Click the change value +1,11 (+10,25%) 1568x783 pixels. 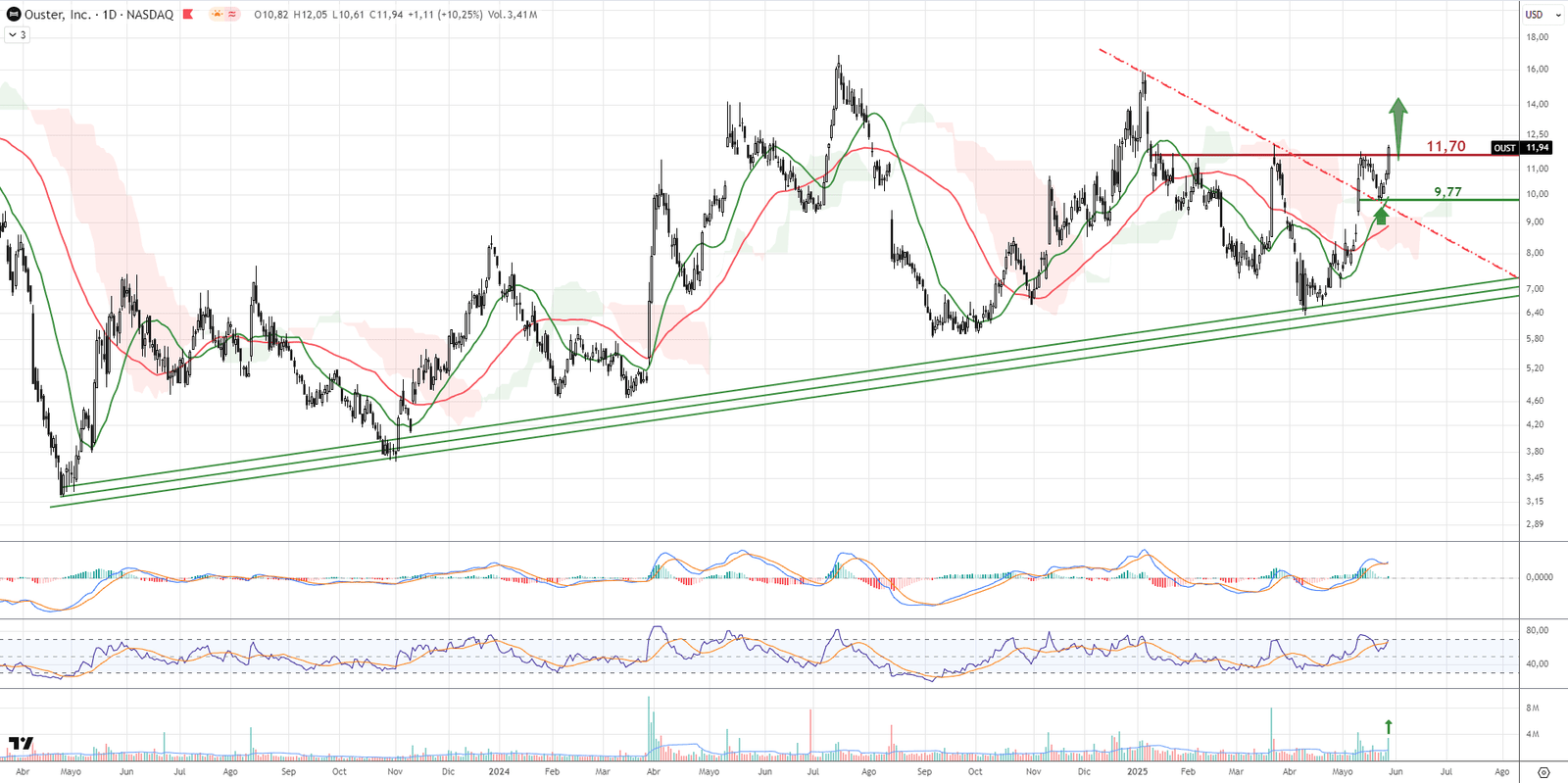click(x=445, y=15)
